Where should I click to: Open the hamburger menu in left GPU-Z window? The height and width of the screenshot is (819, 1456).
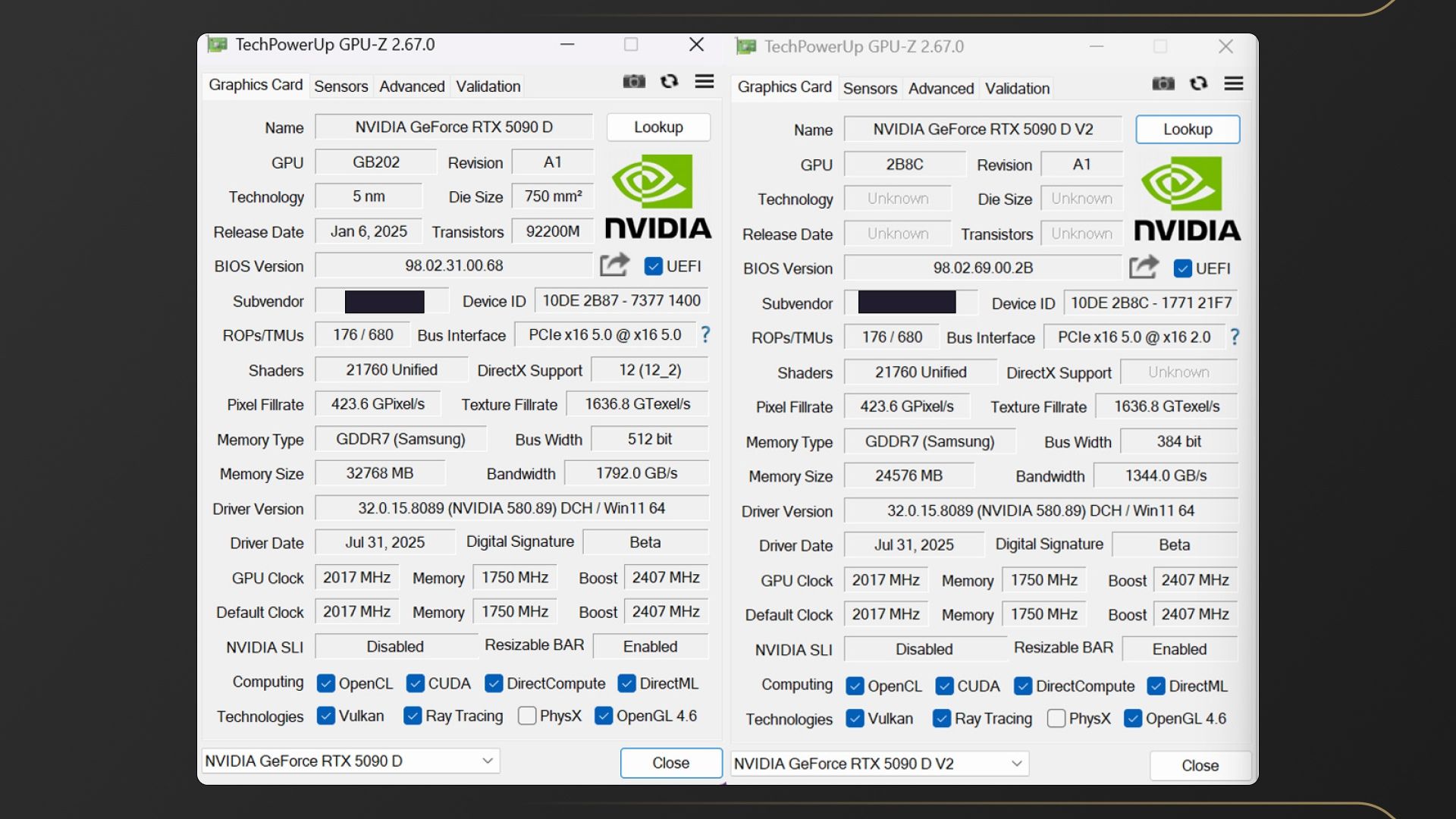pos(704,82)
